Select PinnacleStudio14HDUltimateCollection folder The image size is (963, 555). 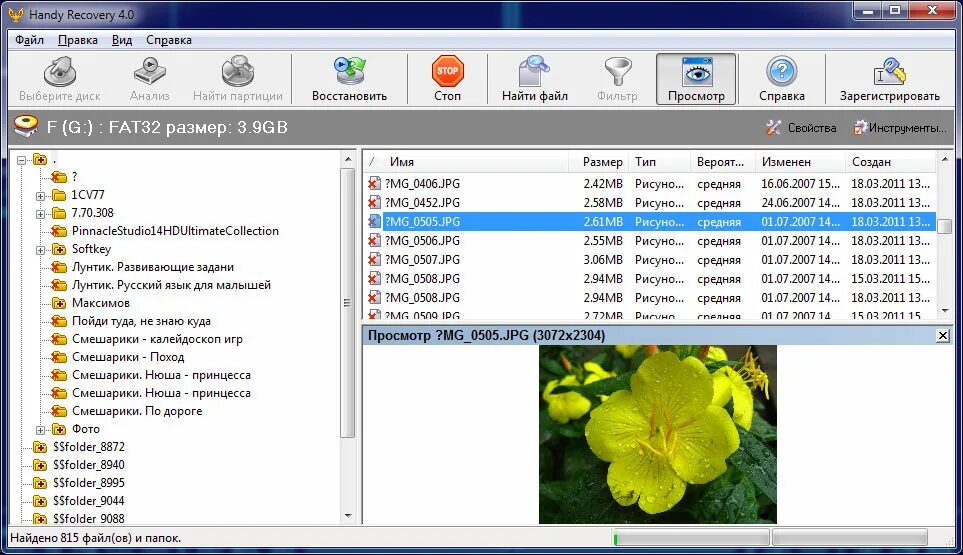click(175, 231)
